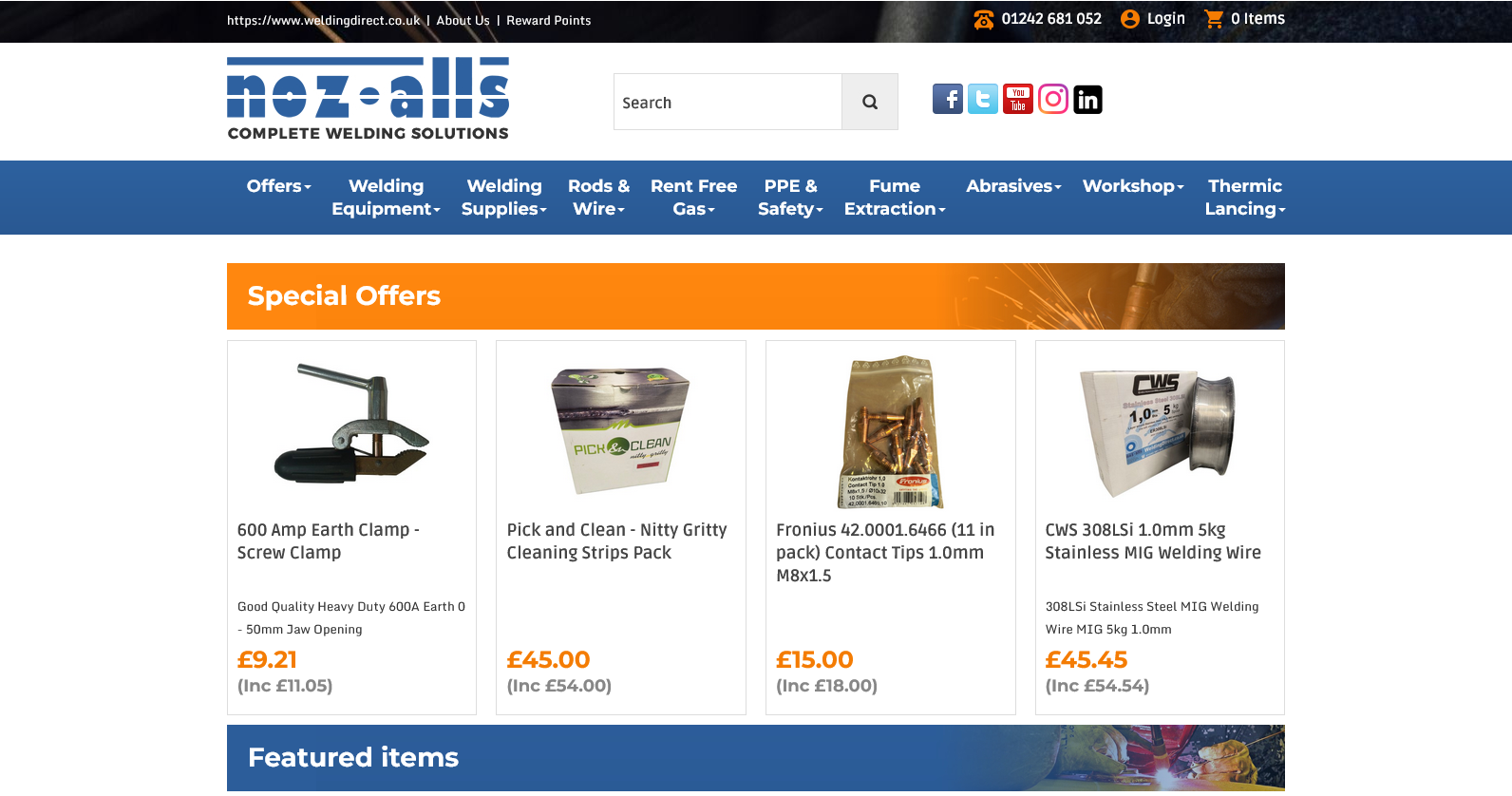Screen dimensions: 1512x796
Task: Open the Instagram social icon
Action: (x=1053, y=99)
